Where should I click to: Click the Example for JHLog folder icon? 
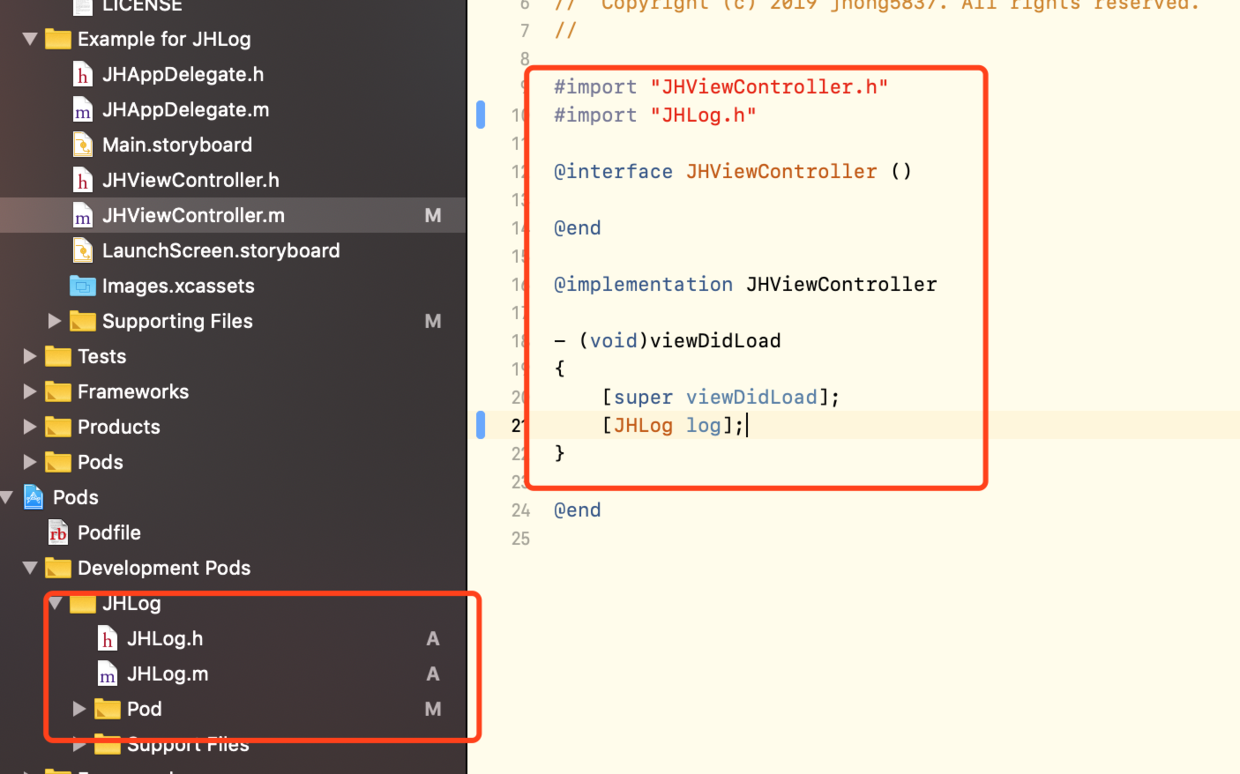pyautogui.click(x=58, y=39)
